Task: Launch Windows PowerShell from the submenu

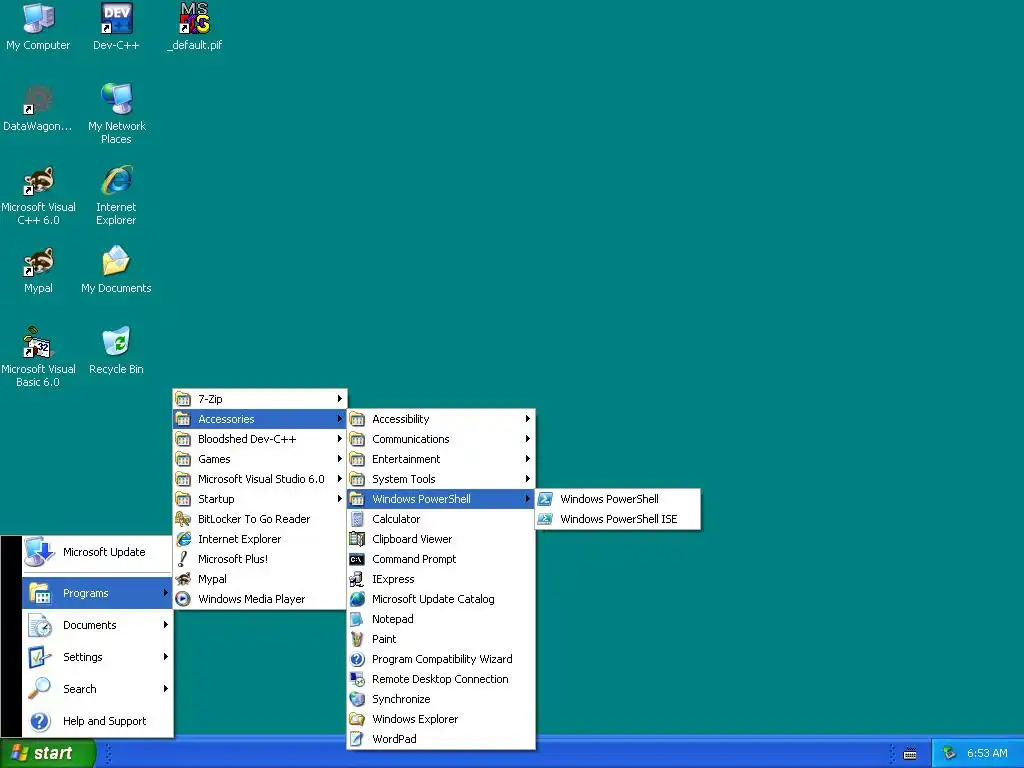Action: (618, 499)
